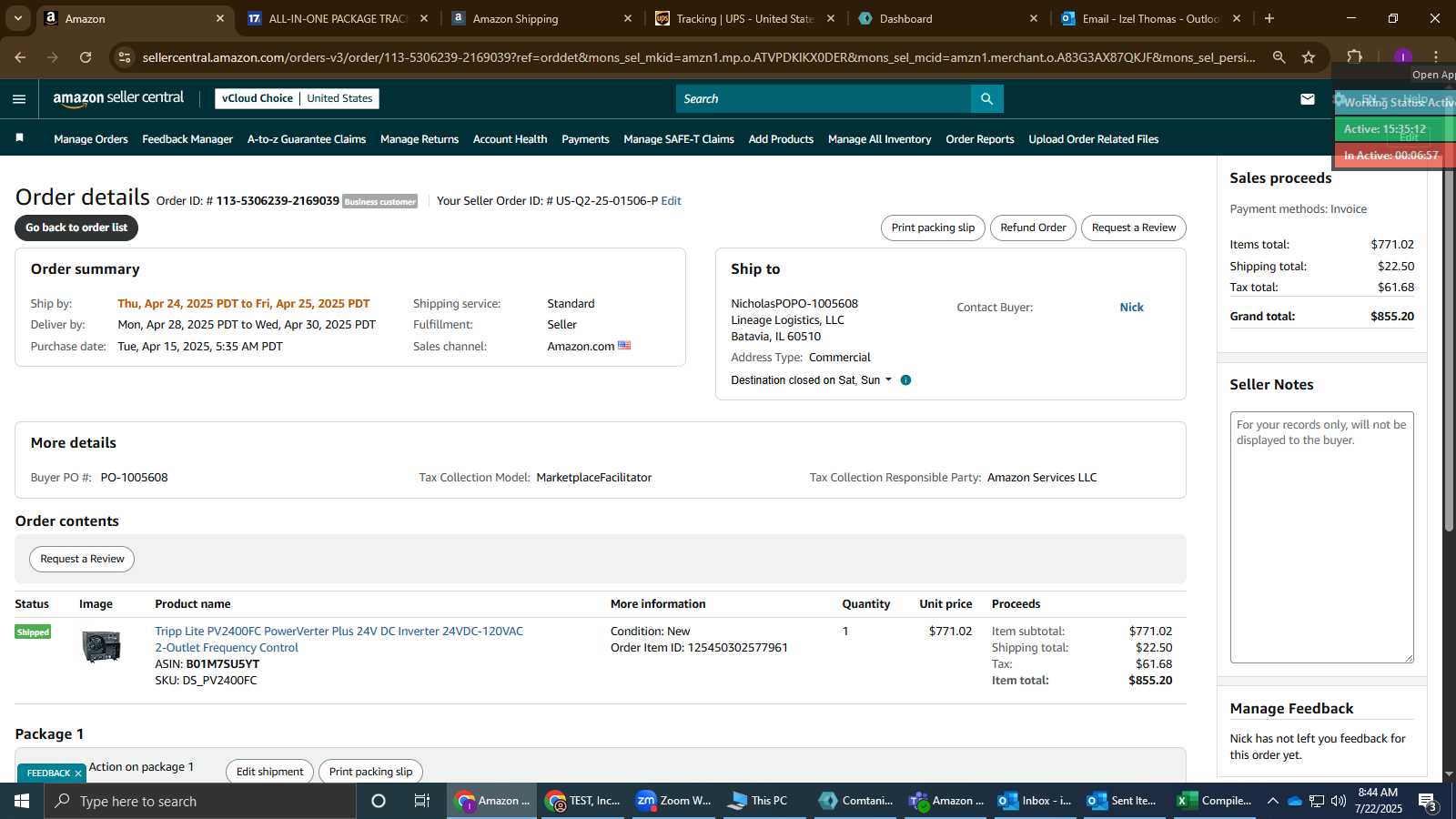
Task: Bookmark this page with star icon
Action: 1309,57
